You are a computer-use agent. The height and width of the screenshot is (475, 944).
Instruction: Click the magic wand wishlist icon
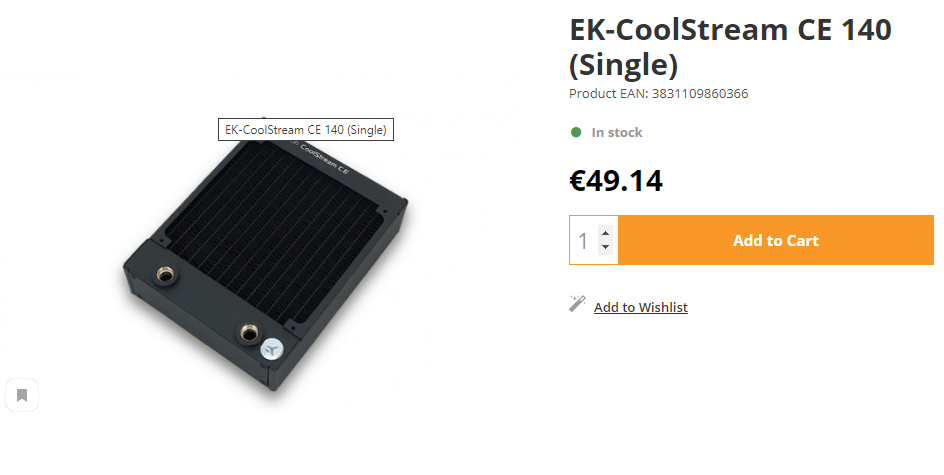[577, 304]
